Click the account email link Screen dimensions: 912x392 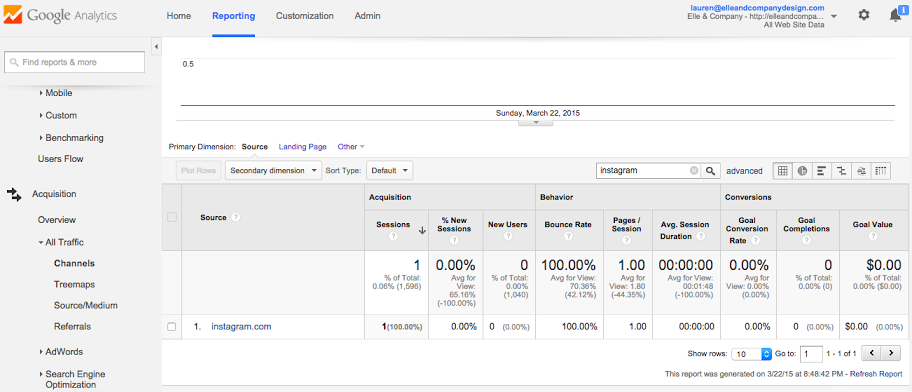(x=757, y=8)
